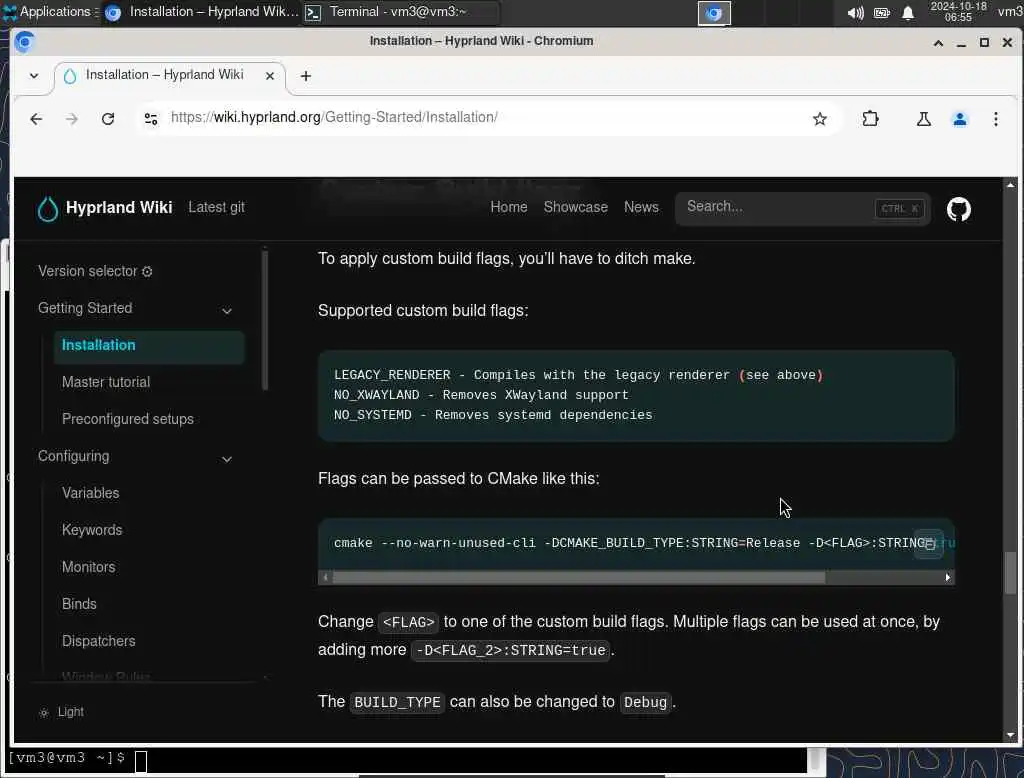Click the sidebar scrollbar thumb
This screenshot has width=1024, height=778.
(x=264, y=320)
